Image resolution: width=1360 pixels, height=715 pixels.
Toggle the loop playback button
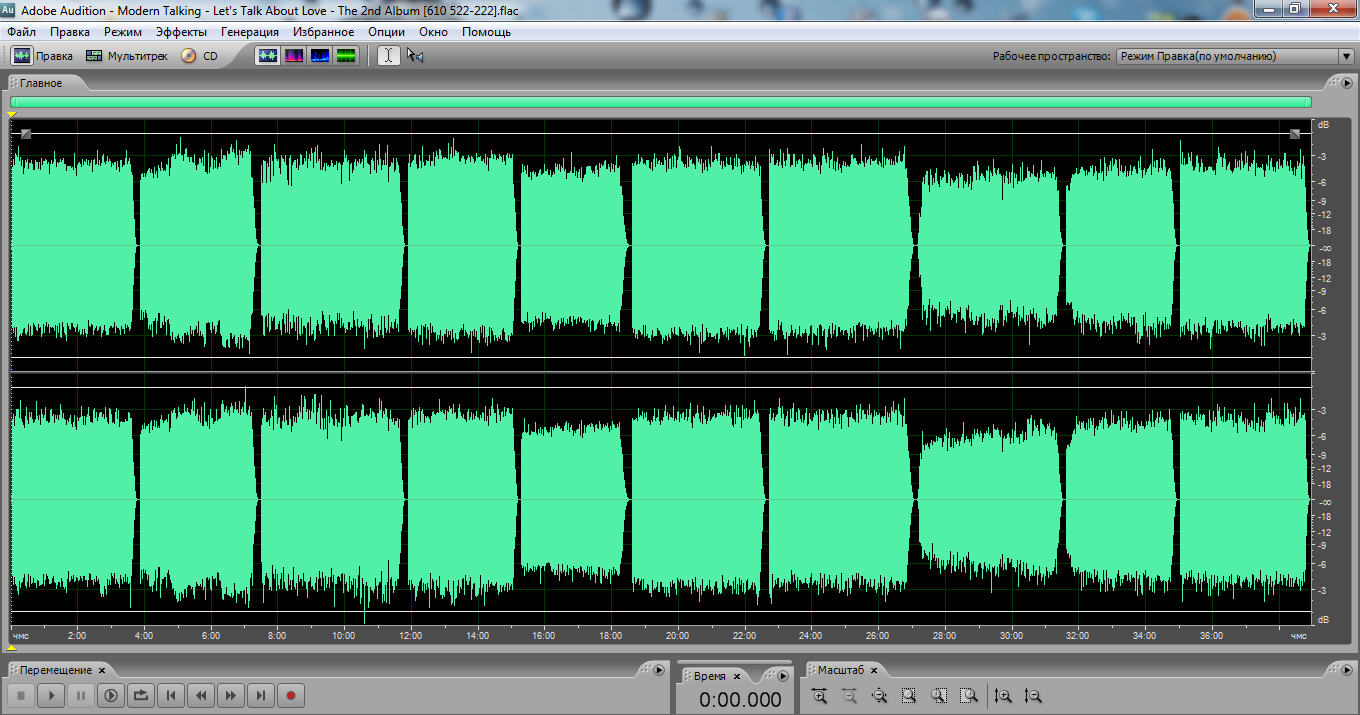point(141,695)
